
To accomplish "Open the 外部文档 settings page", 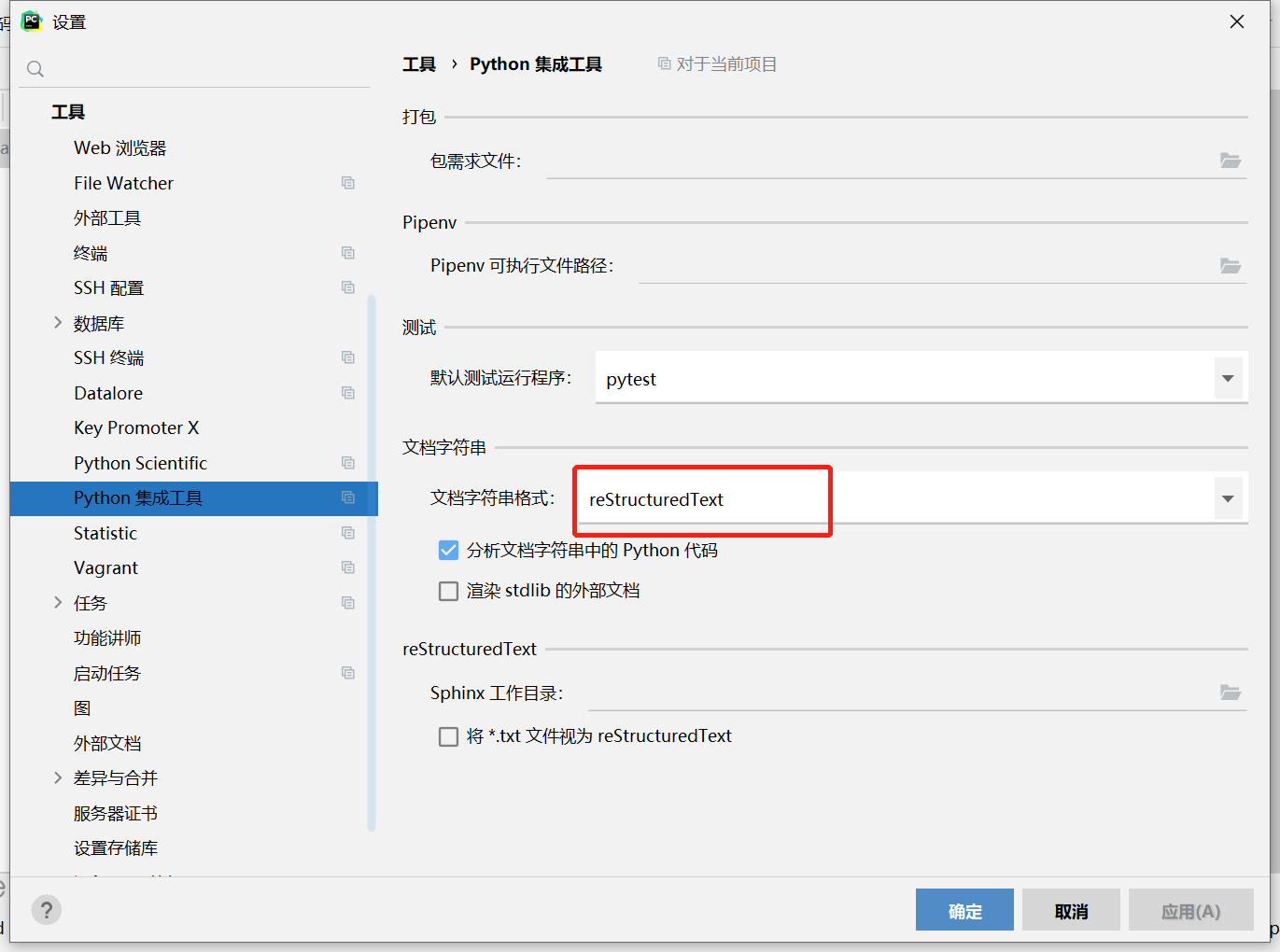I will pyautogui.click(x=107, y=743).
